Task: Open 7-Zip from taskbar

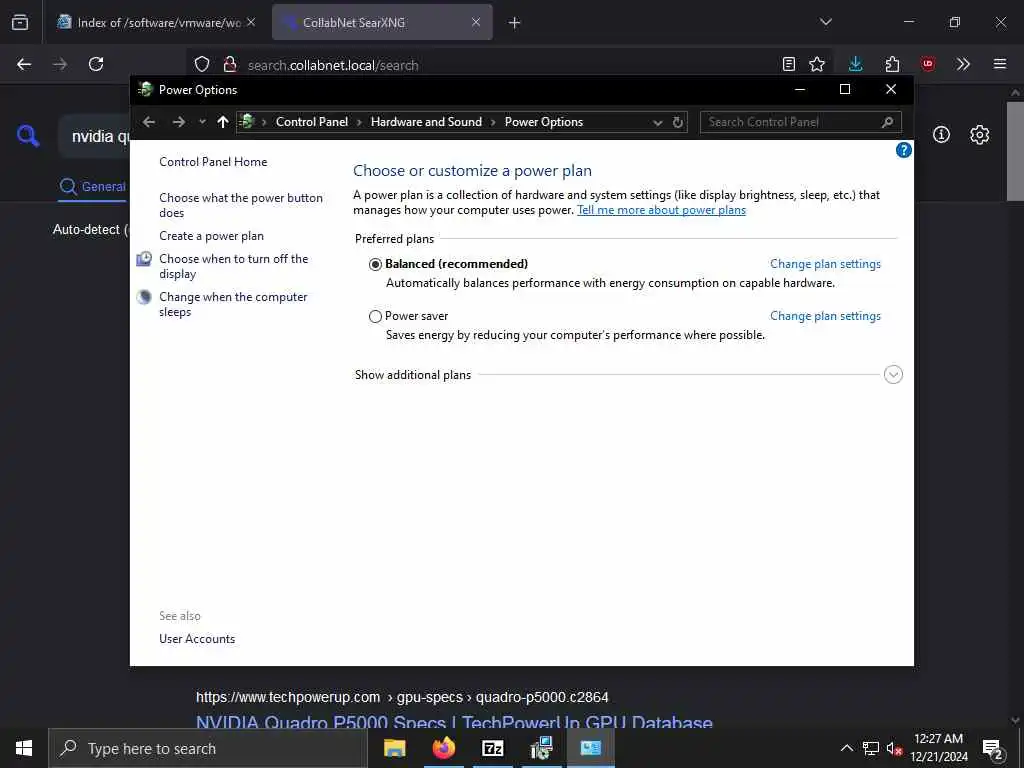Action: pos(492,748)
